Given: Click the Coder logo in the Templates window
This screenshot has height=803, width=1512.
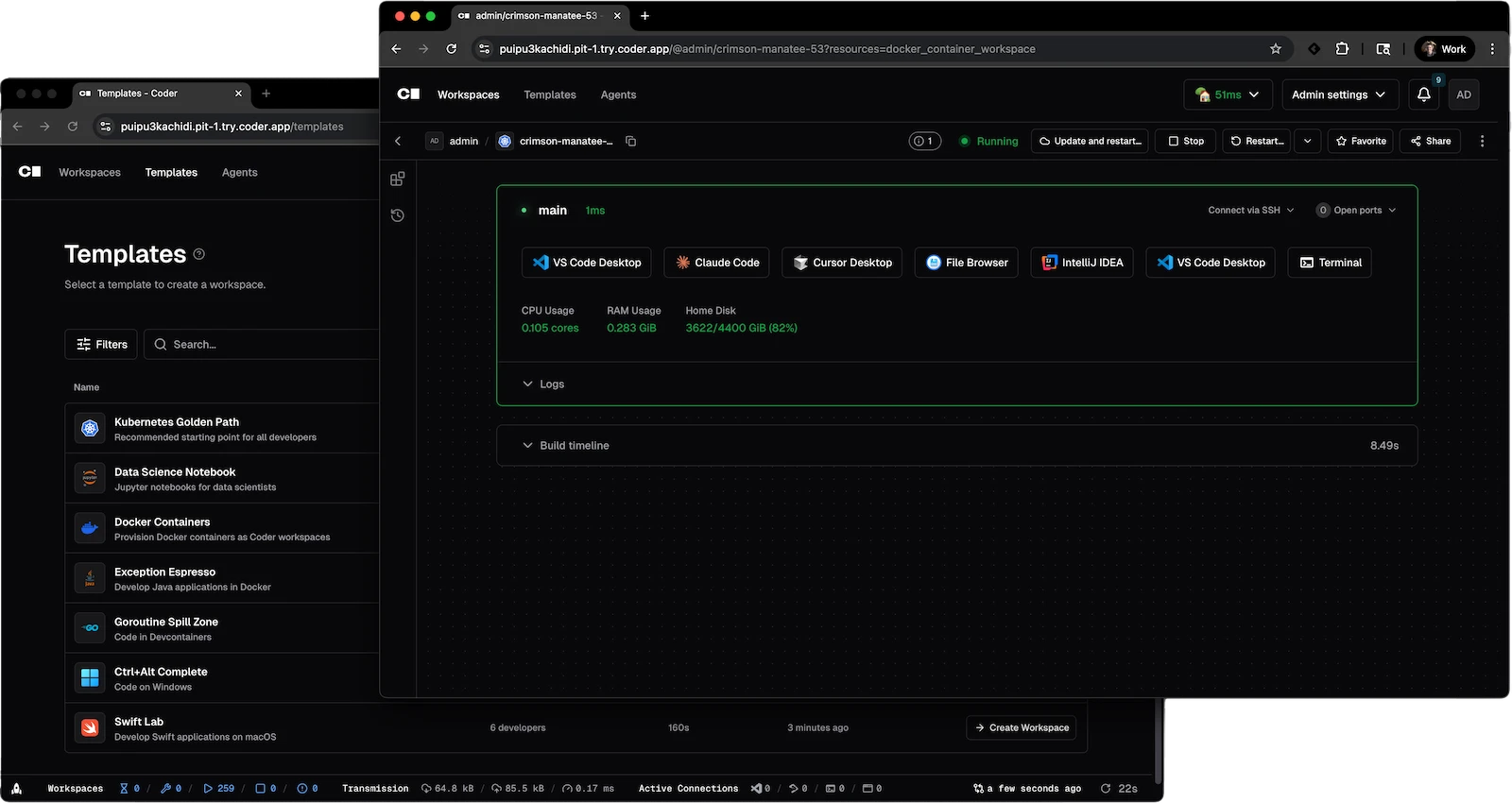Looking at the screenshot, I should coord(30,172).
